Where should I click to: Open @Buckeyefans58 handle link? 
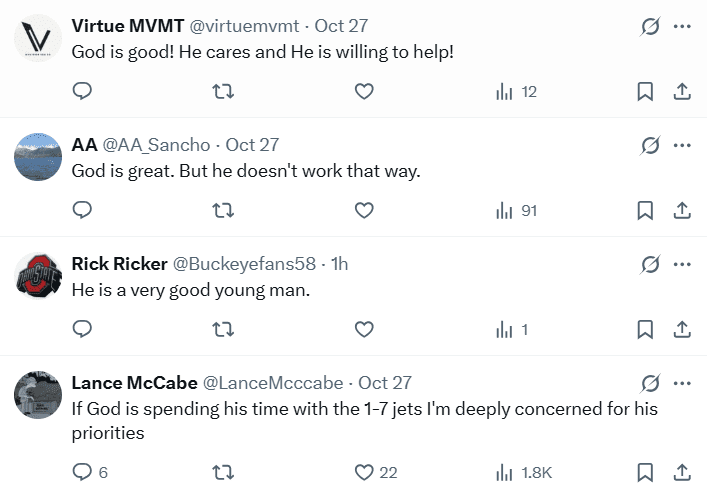[244, 264]
